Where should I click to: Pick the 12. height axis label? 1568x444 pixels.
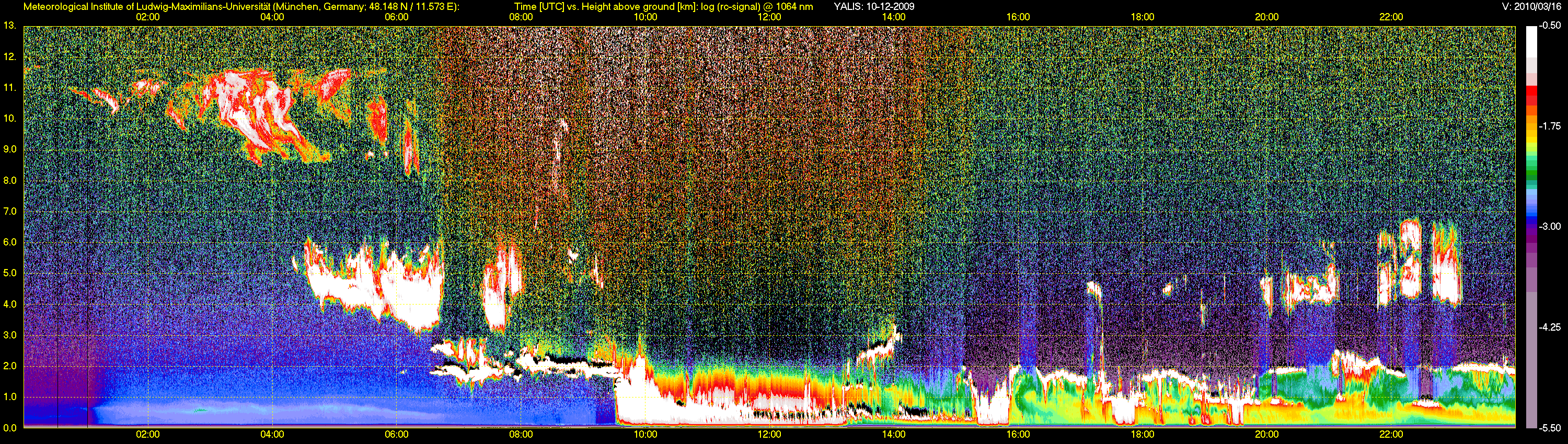[9, 56]
